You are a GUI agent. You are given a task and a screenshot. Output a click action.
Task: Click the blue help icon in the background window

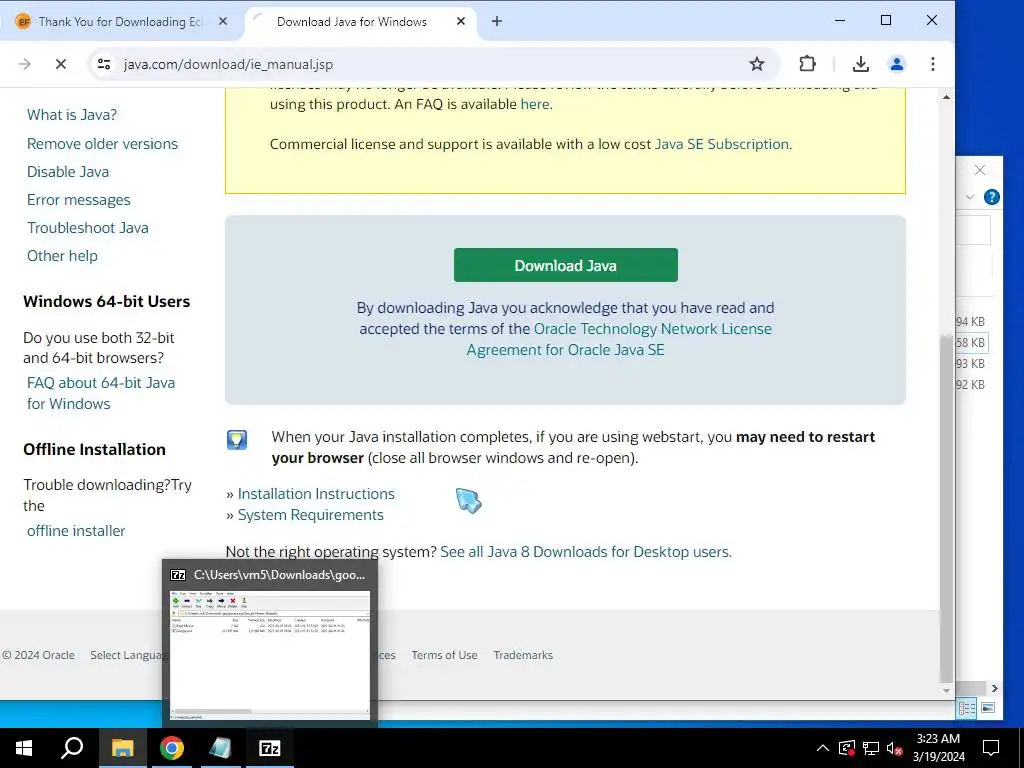pyautogui.click(x=991, y=197)
